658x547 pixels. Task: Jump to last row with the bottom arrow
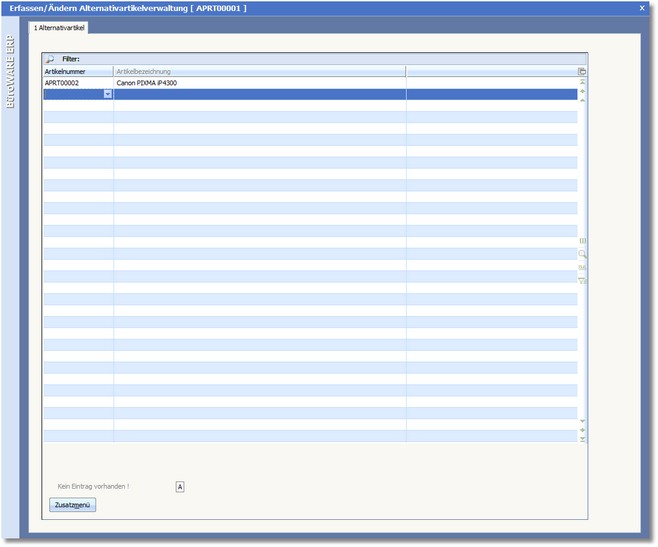pos(582,439)
